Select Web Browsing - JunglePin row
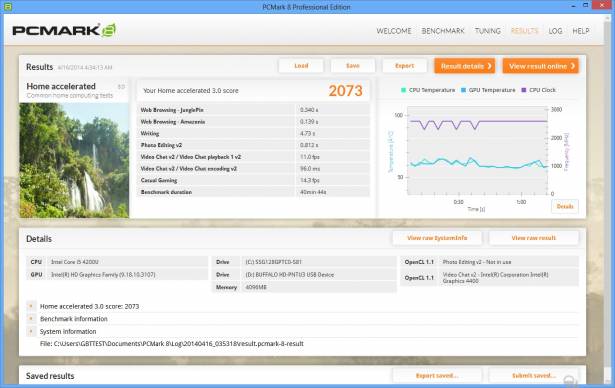The width and height of the screenshot is (615, 388). point(253,110)
